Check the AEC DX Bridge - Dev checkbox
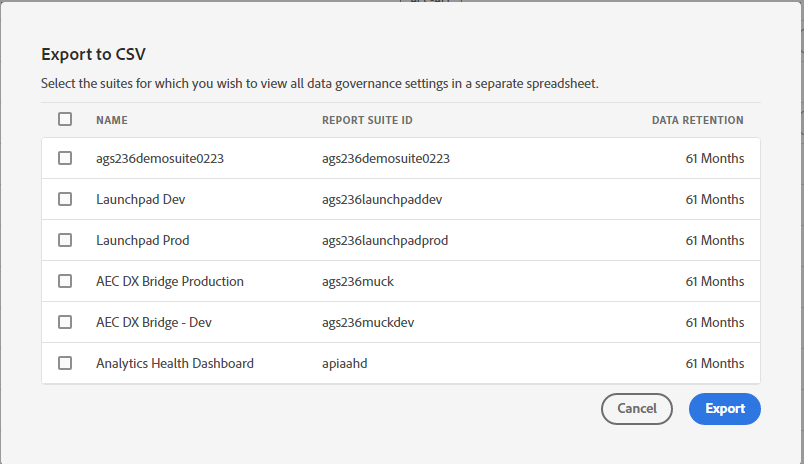Screen dimensions: 804x464 [x=65, y=322]
